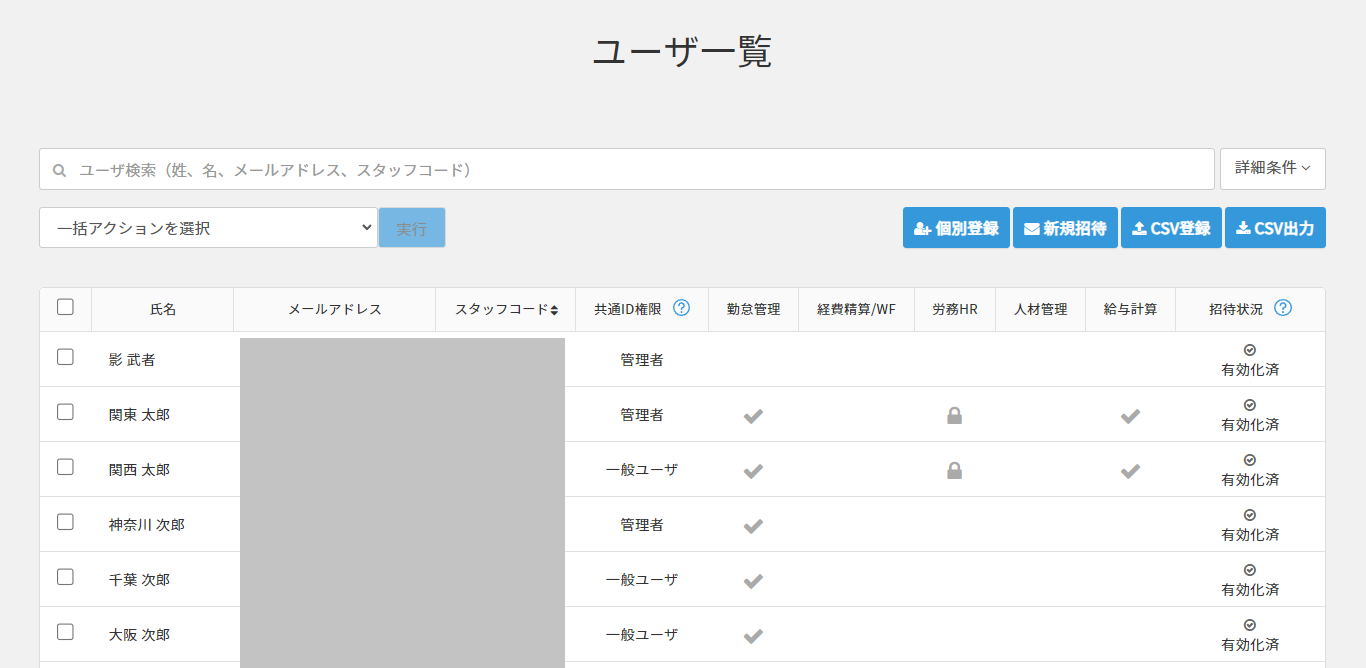Click the CSV登録 upload button
This screenshot has height=668, width=1366.
(1171, 228)
